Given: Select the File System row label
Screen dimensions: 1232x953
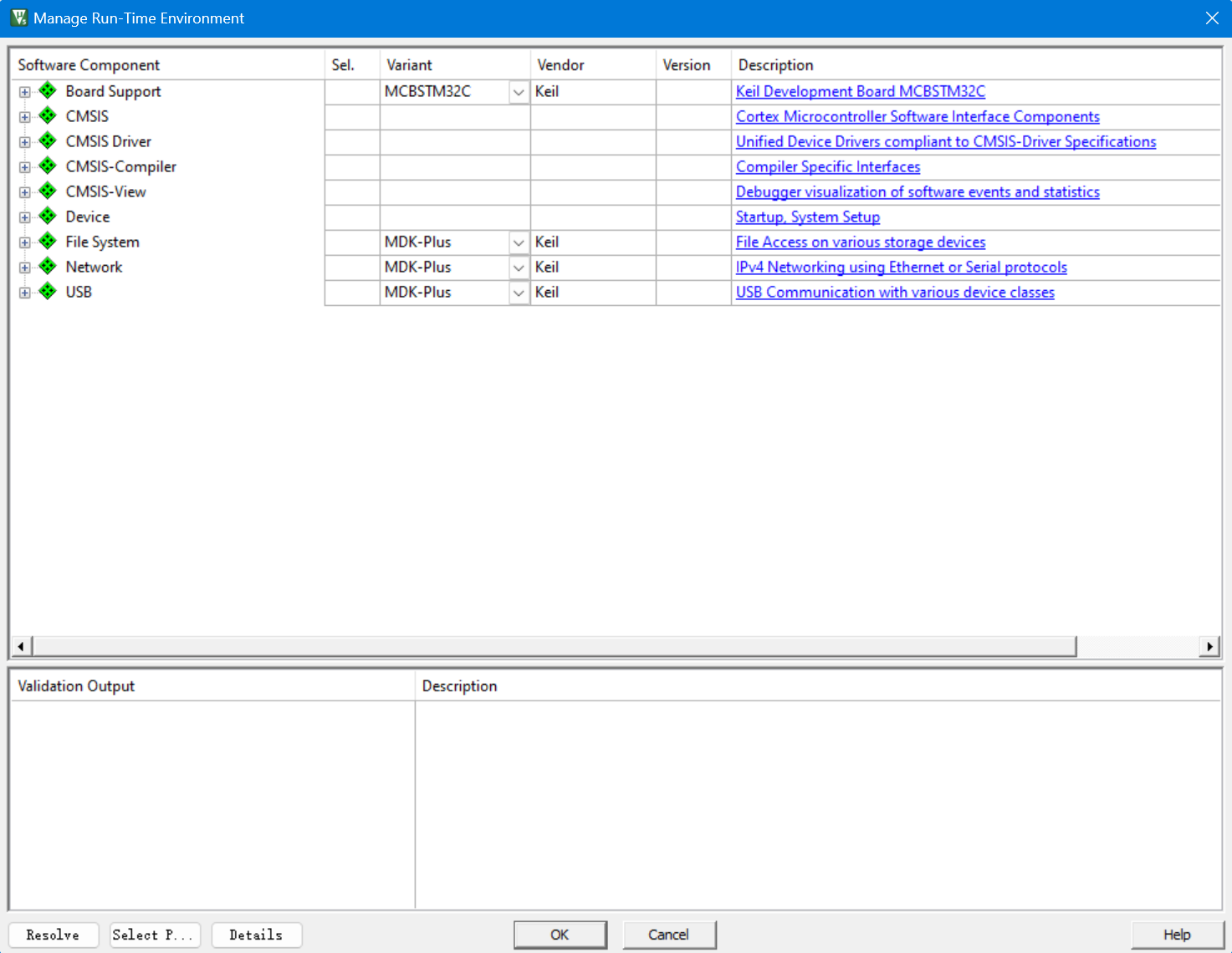Looking at the screenshot, I should (102, 242).
